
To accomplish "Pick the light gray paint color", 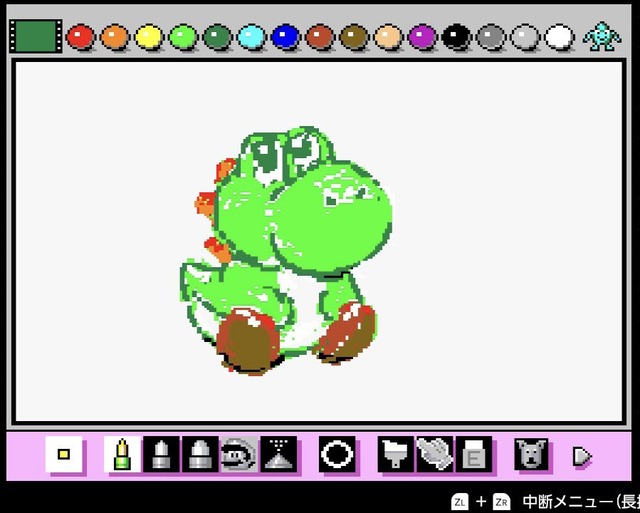I will coord(525,37).
